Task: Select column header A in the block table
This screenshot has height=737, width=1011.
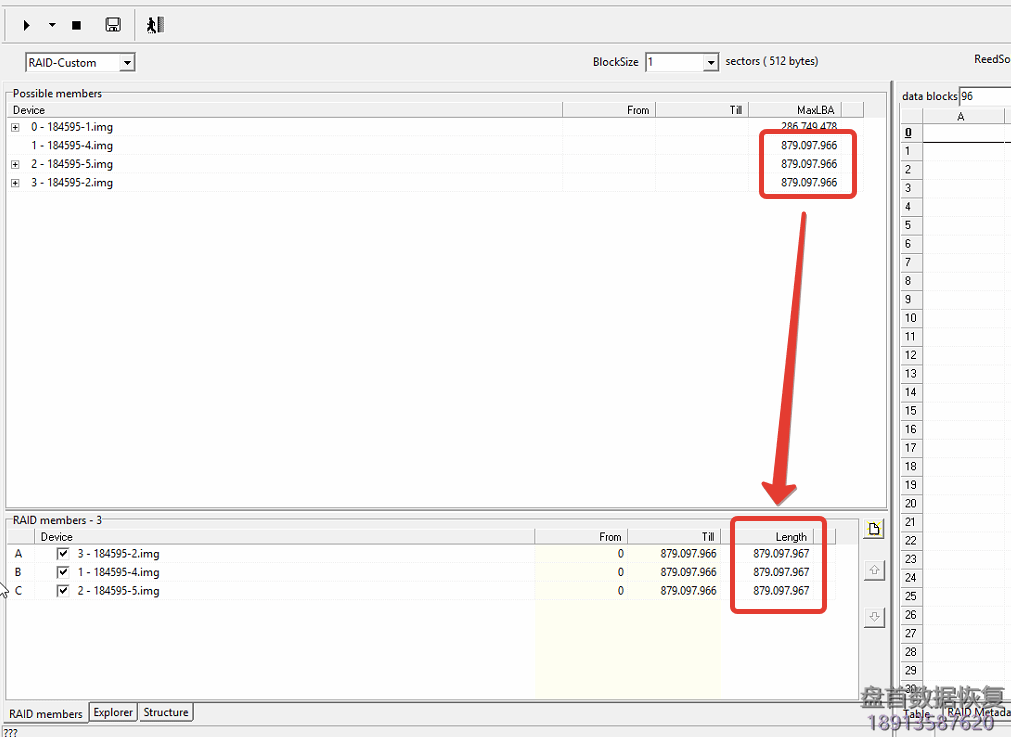Action: coord(959,116)
